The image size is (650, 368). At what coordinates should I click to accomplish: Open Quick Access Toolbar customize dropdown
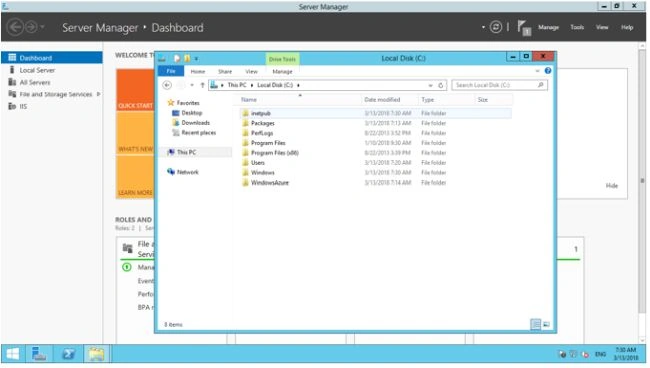[196, 59]
